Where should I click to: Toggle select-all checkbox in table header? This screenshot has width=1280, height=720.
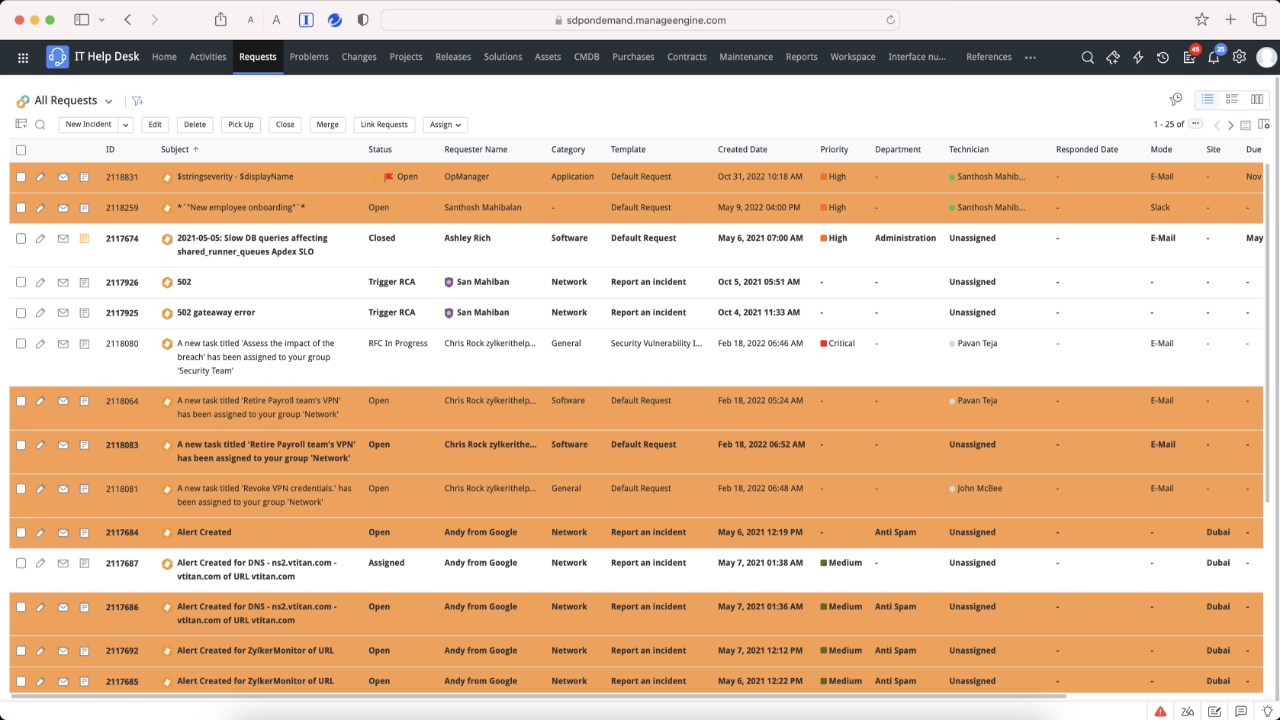pyautogui.click(x=21, y=150)
